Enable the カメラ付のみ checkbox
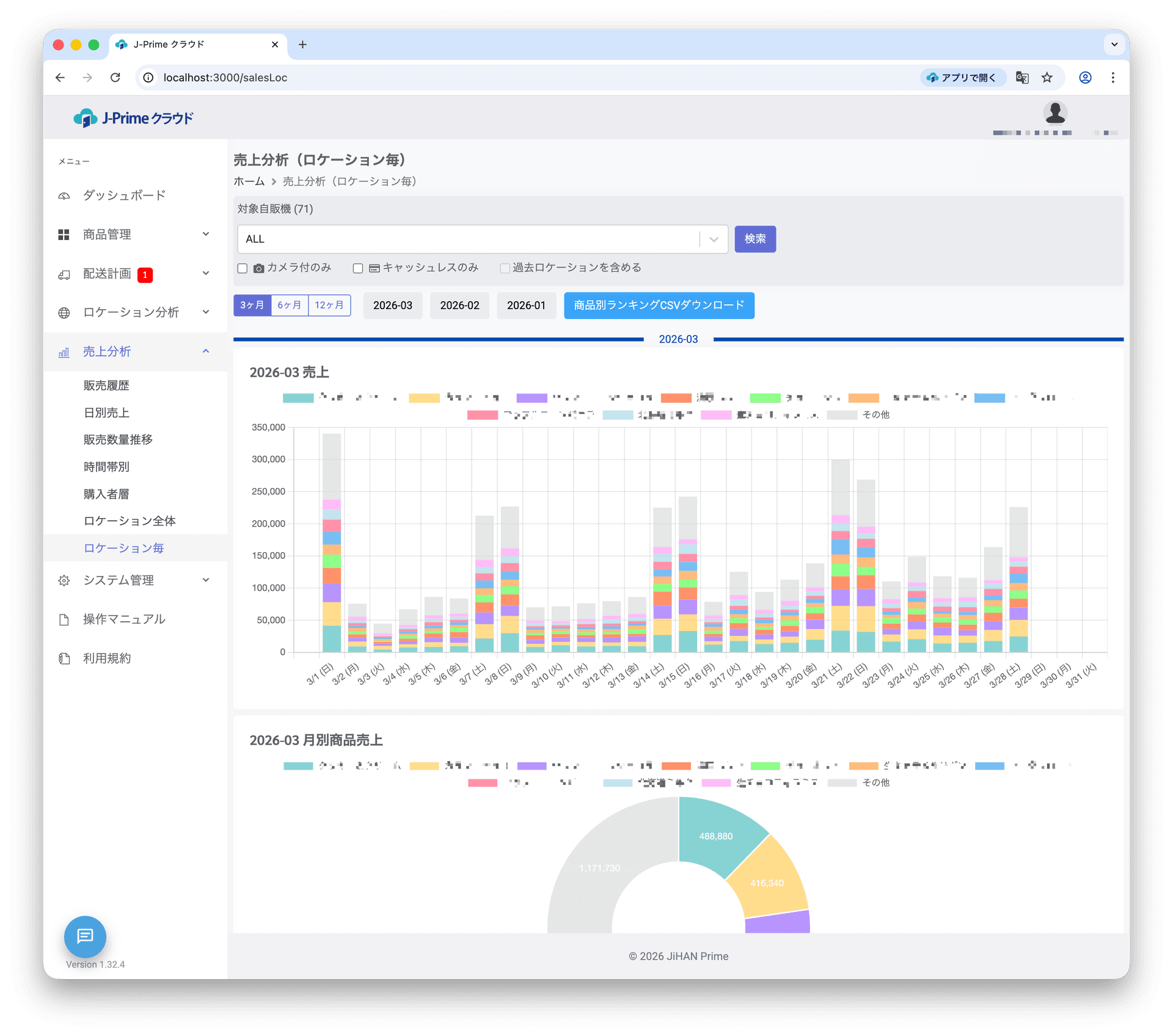This screenshot has height=1036, width=1173. click(x=243, y=268)
